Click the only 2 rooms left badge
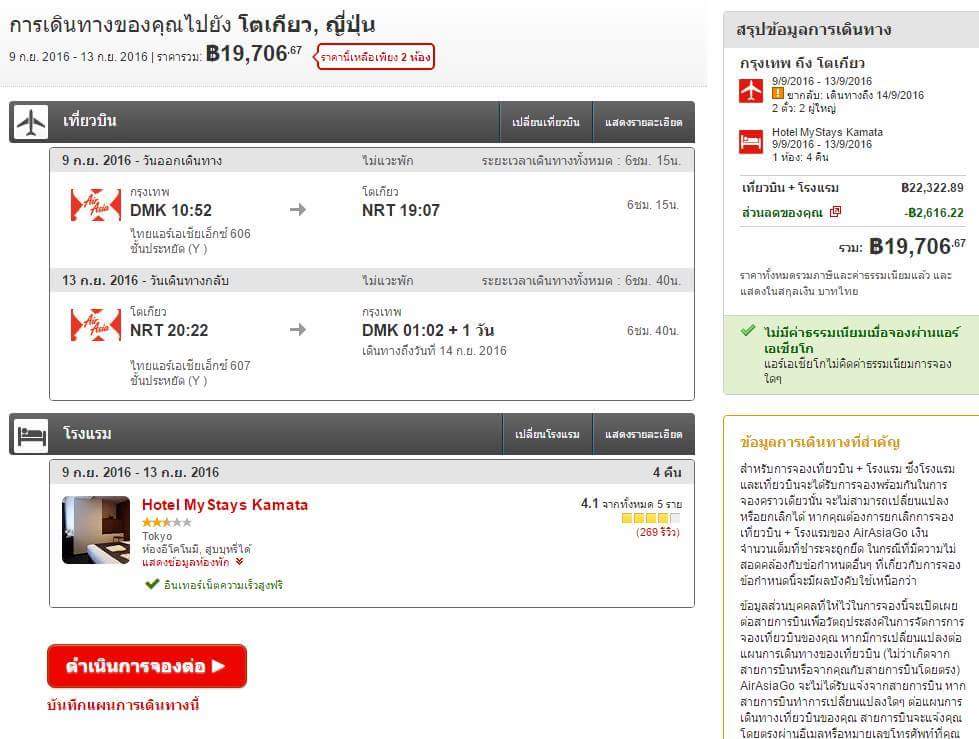979x739 pixels. tap(374, 57)
